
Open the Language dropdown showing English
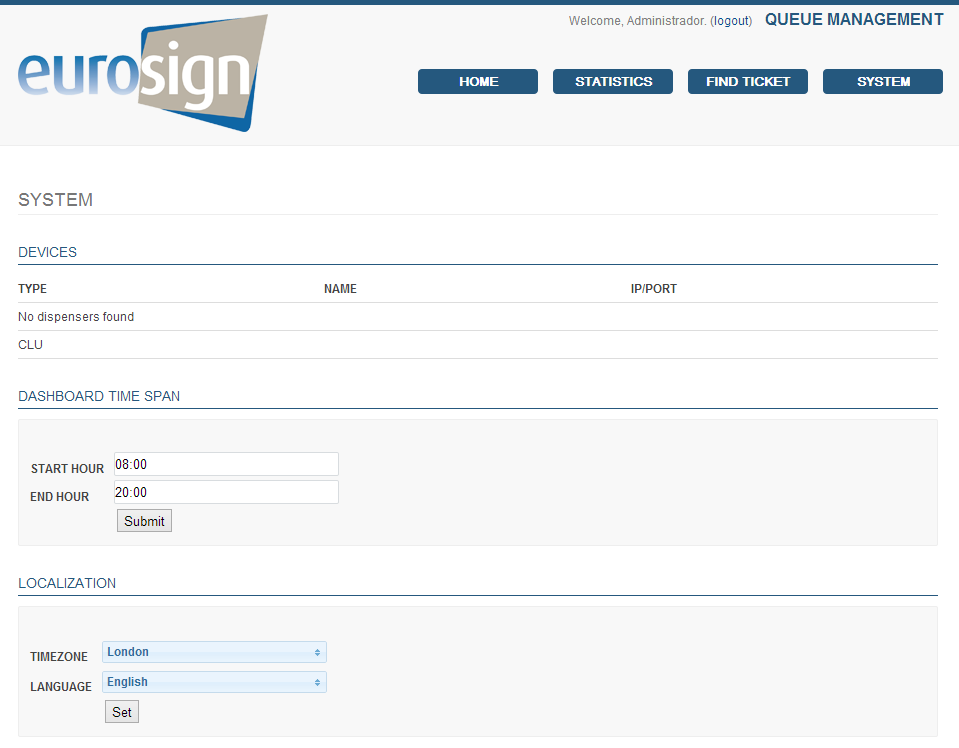coord(214,682)
